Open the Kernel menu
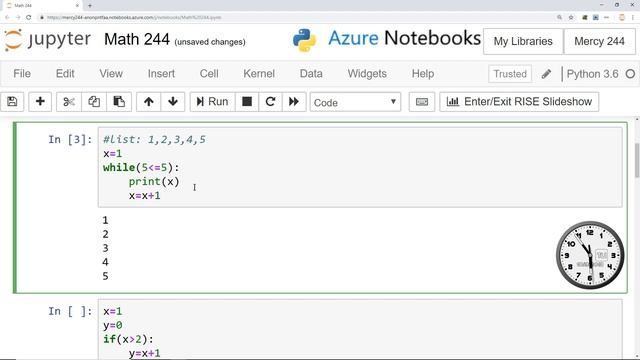Image resolution: width=640 pixels, height=360 pixels. [x=259, y=74]
